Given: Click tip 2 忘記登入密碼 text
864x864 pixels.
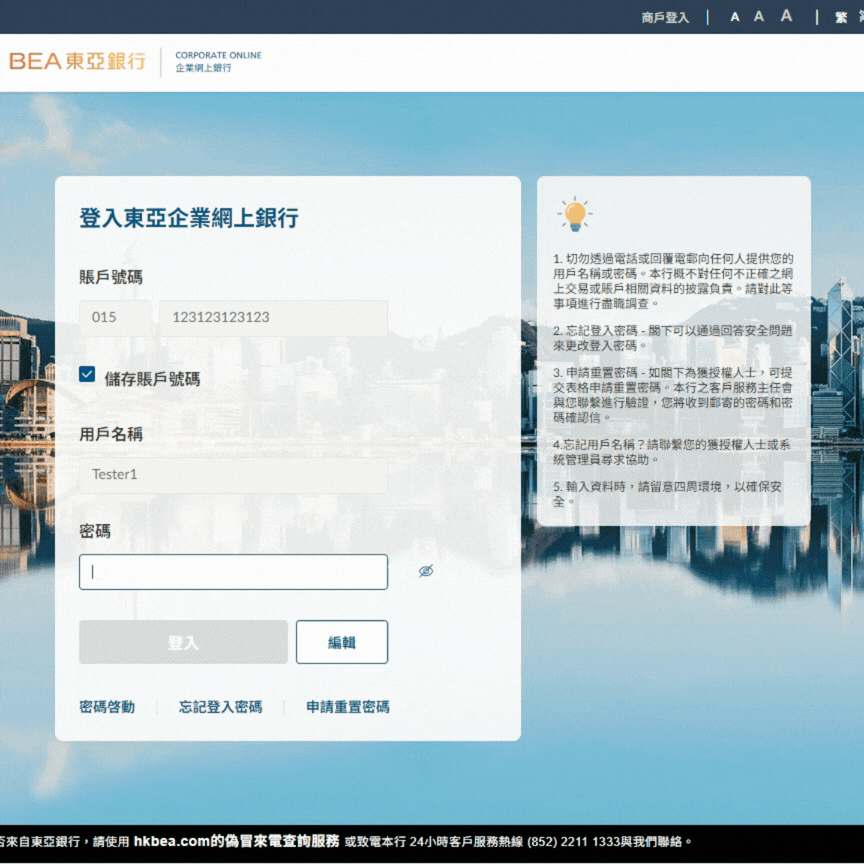Looking at the screenshot, I should [x=672, y=338].
